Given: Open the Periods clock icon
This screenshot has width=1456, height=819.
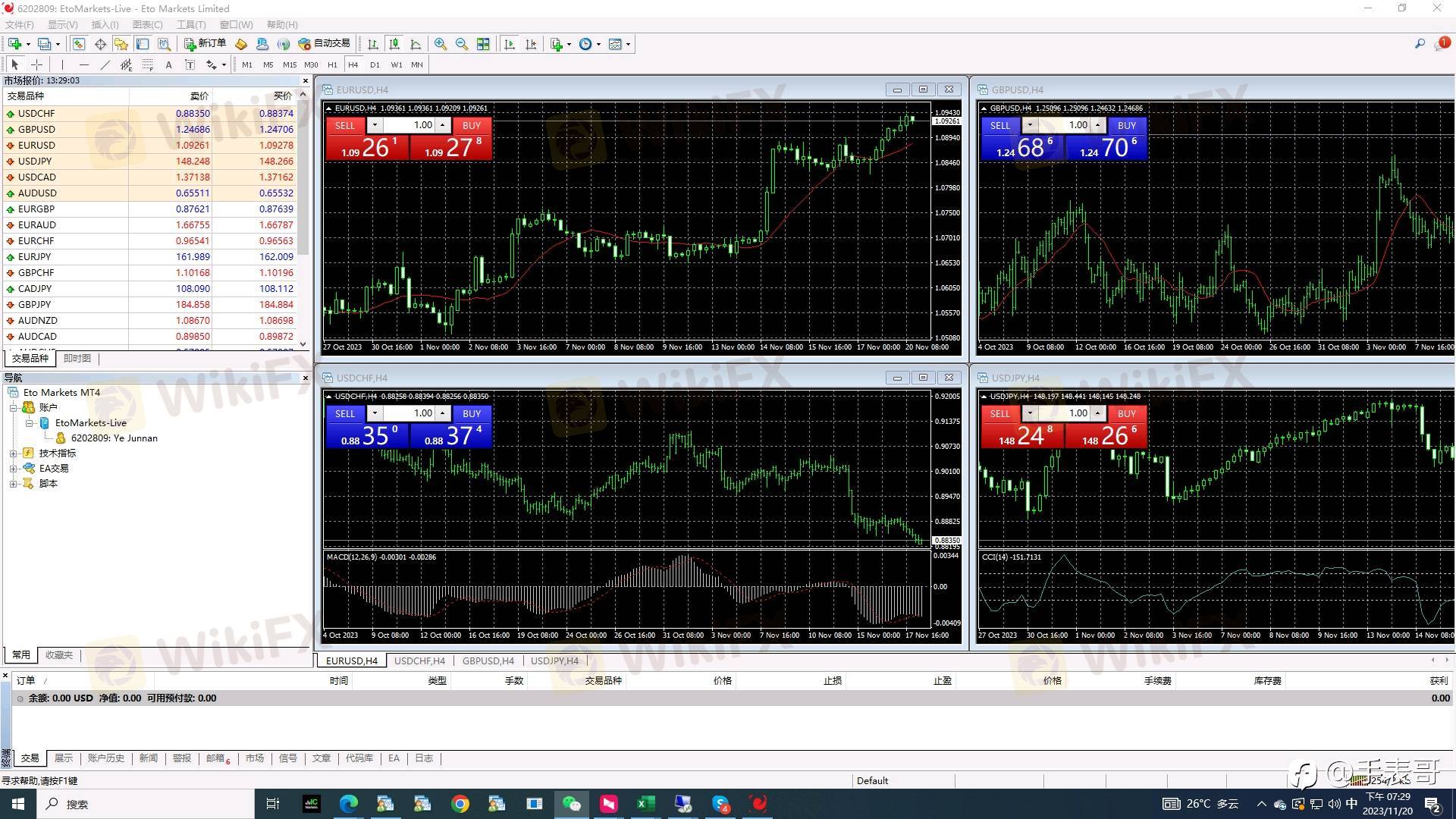Looking at the screenshot, I should (x=585, y=44).
